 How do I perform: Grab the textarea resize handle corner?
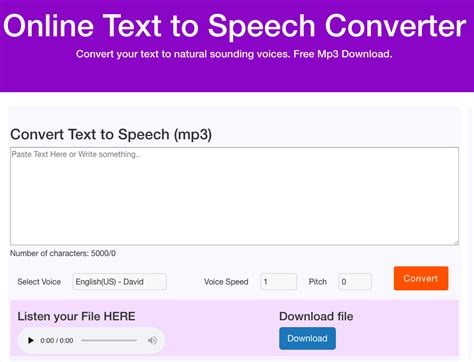(x=456, y=242)
